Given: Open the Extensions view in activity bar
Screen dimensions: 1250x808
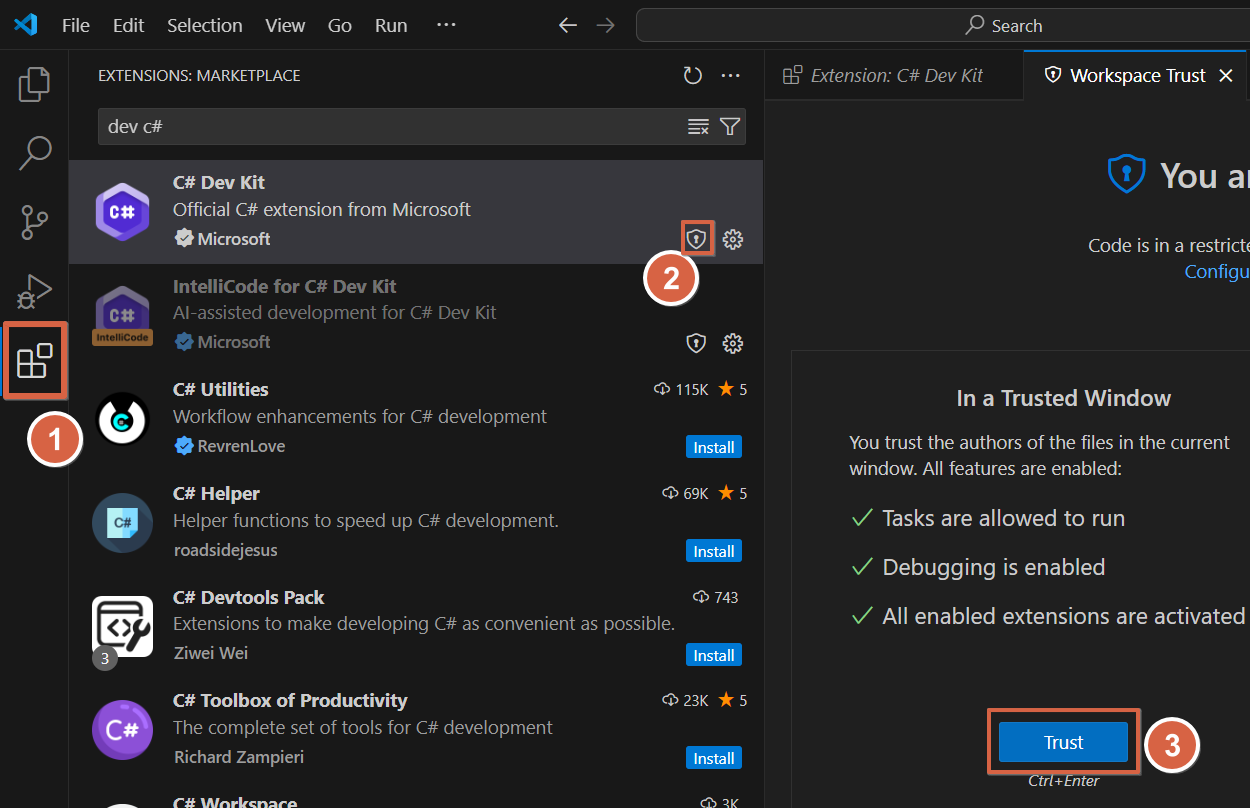Looking at the screenshot, I should point(35,361).
